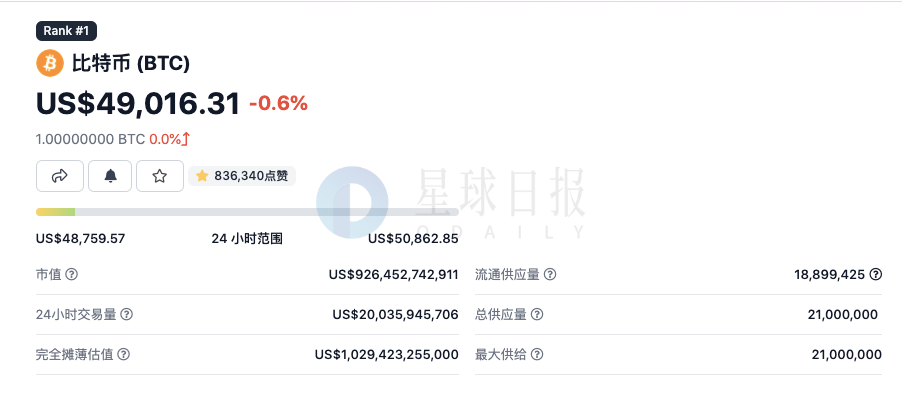Screen dimensions: 902x405
Task: Click the 比特币 (BTC) title
Action: point(131,63)
